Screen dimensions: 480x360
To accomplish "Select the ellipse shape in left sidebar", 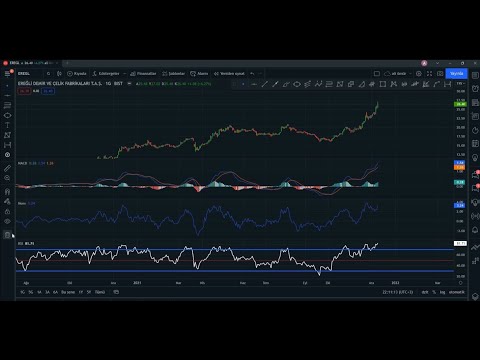I will click(7, 115).
